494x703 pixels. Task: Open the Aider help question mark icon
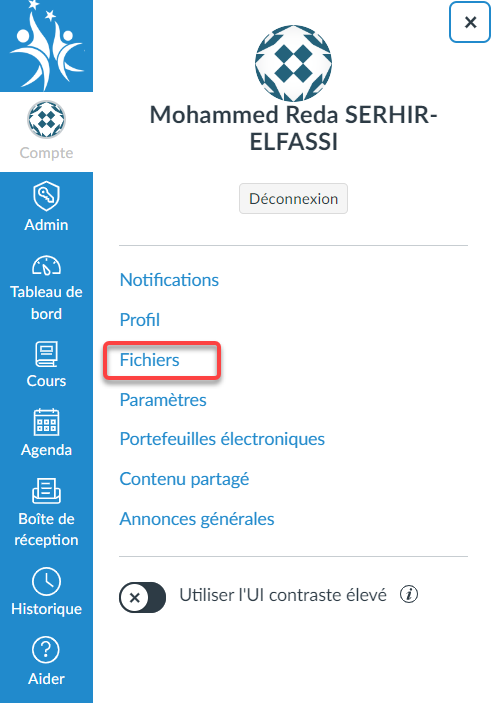46,650
